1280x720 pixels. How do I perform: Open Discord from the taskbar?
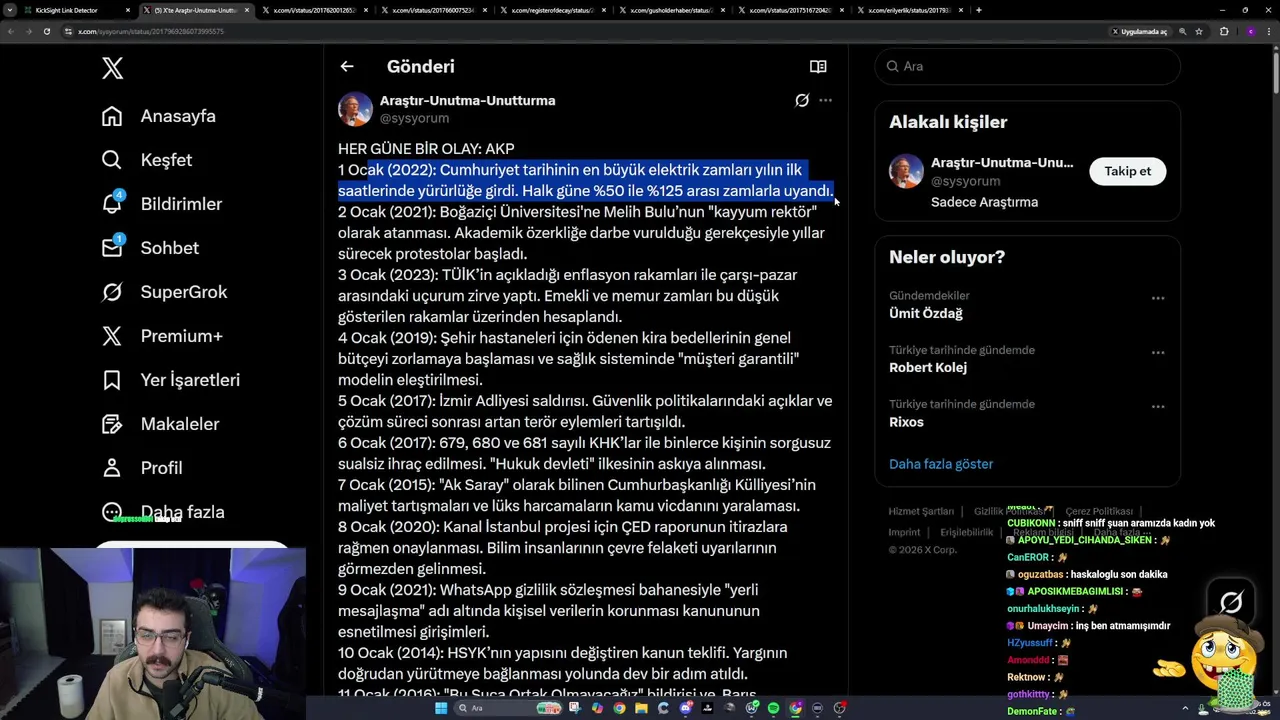tap(685, 708)
